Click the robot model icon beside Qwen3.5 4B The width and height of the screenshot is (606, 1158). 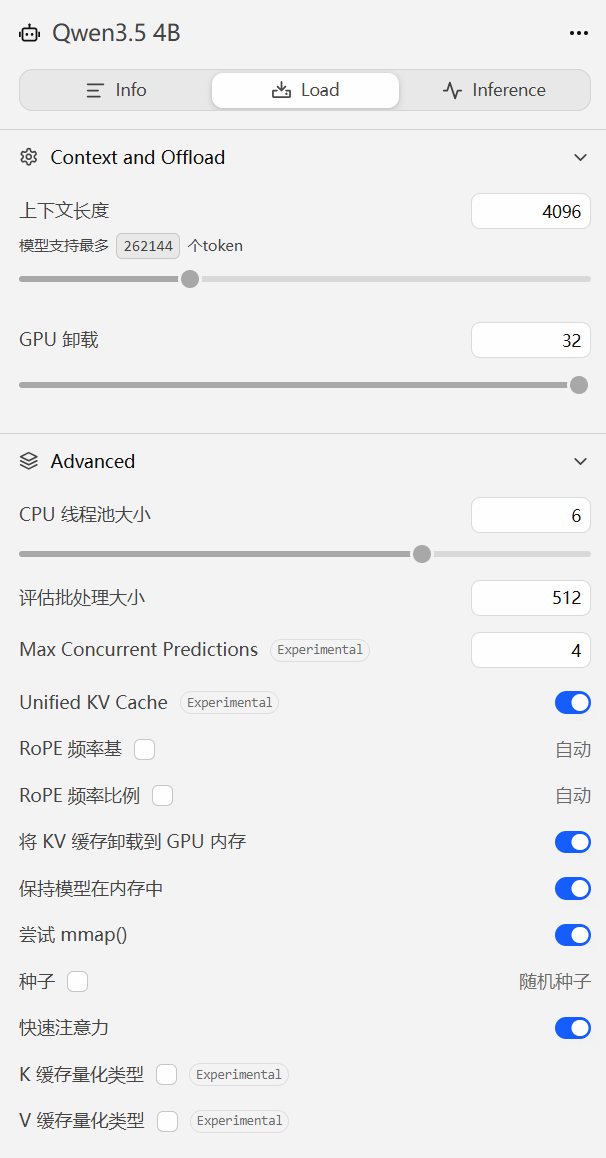coord(29,33)
